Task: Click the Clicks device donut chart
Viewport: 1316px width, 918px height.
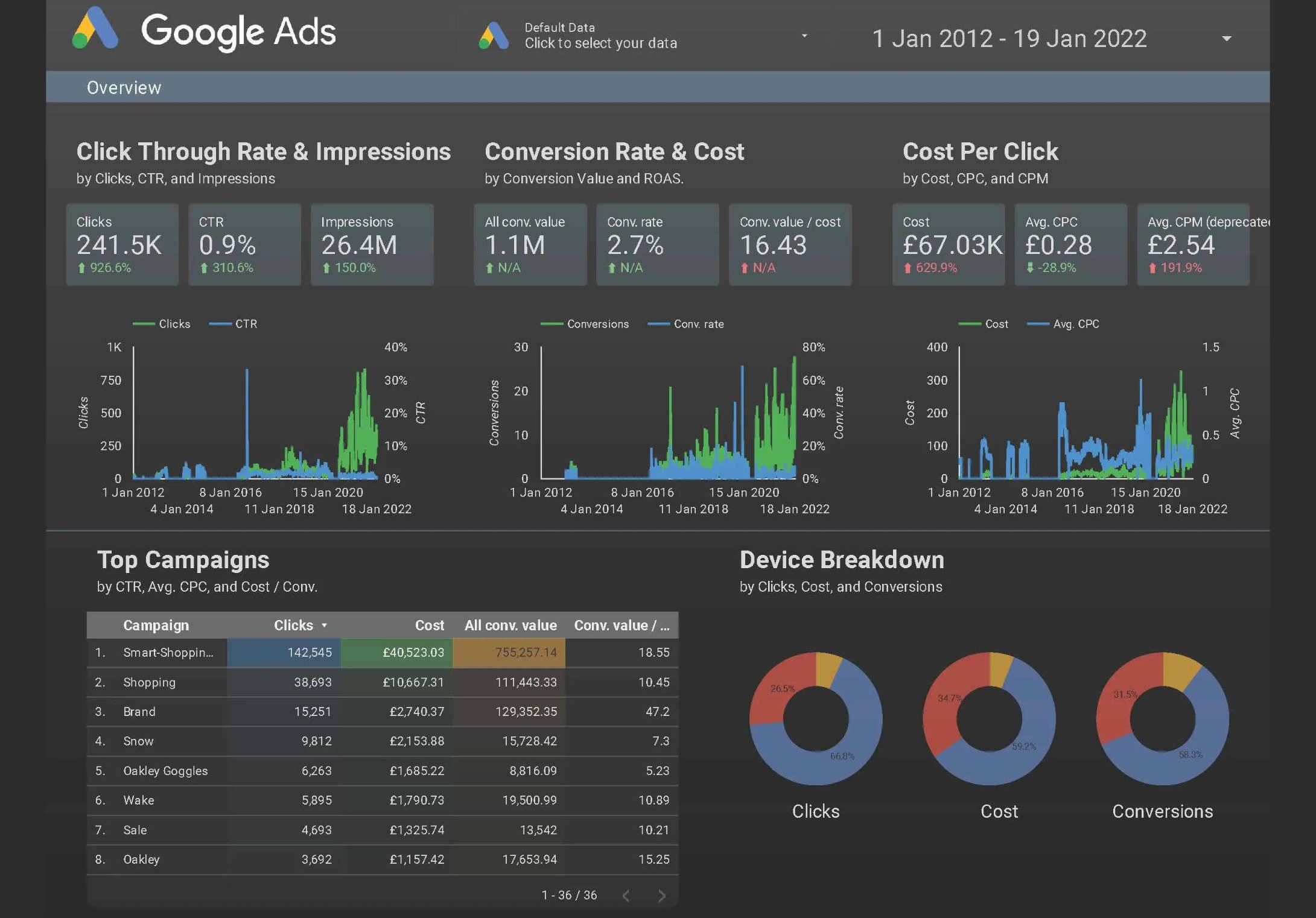Action: click(816, 718)
